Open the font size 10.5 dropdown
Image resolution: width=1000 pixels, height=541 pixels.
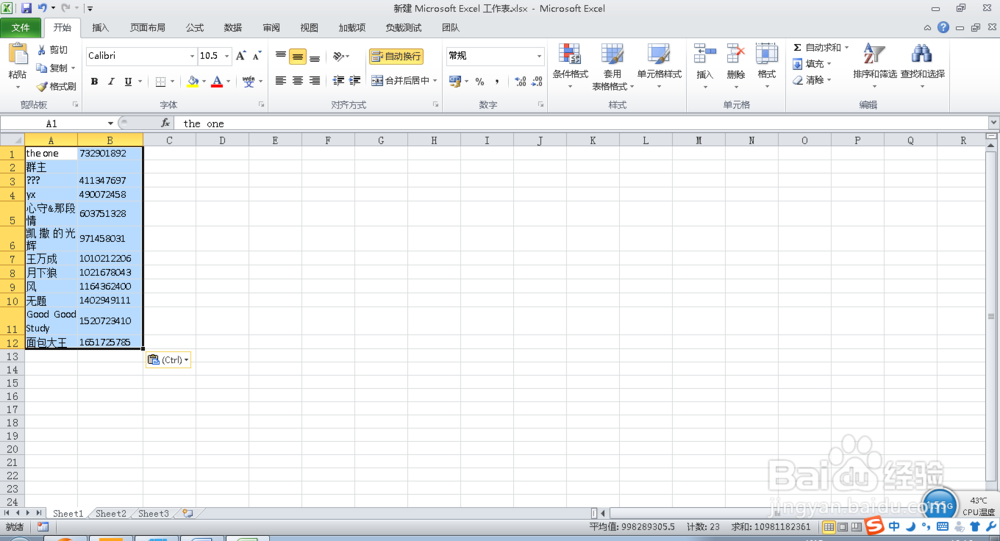tap(226, 56)
